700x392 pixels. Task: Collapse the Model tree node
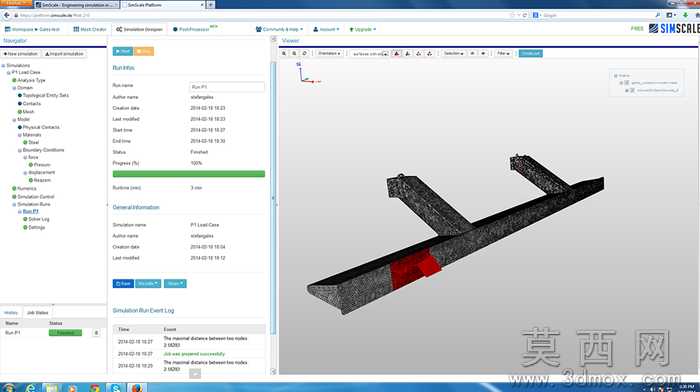(x=14, y=120)
